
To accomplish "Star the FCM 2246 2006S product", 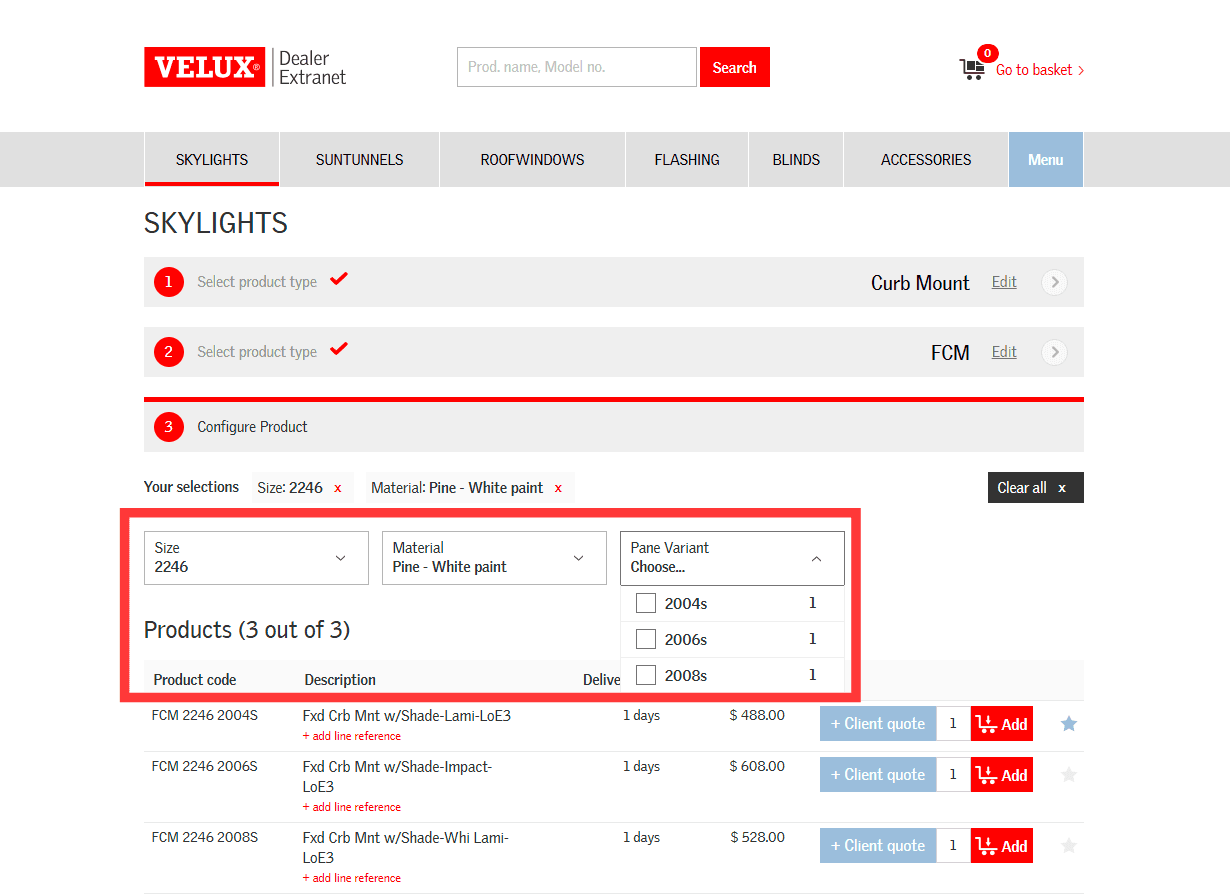I will pyautogui.click(x=1069, y=774).
